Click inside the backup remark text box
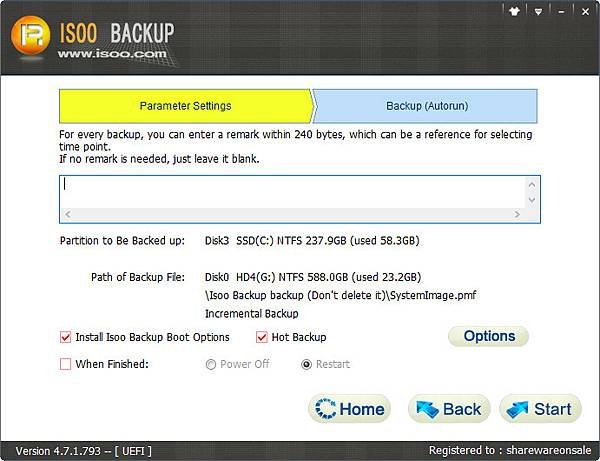The height and width of the screenshot is (461, 600). coord(293,192)
